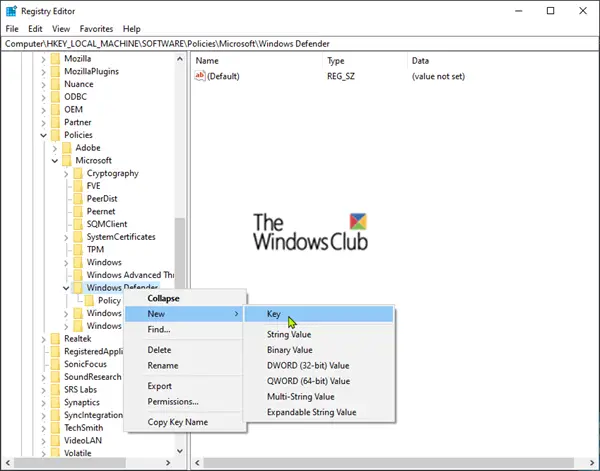Select the (Default) string value icon

200,76
